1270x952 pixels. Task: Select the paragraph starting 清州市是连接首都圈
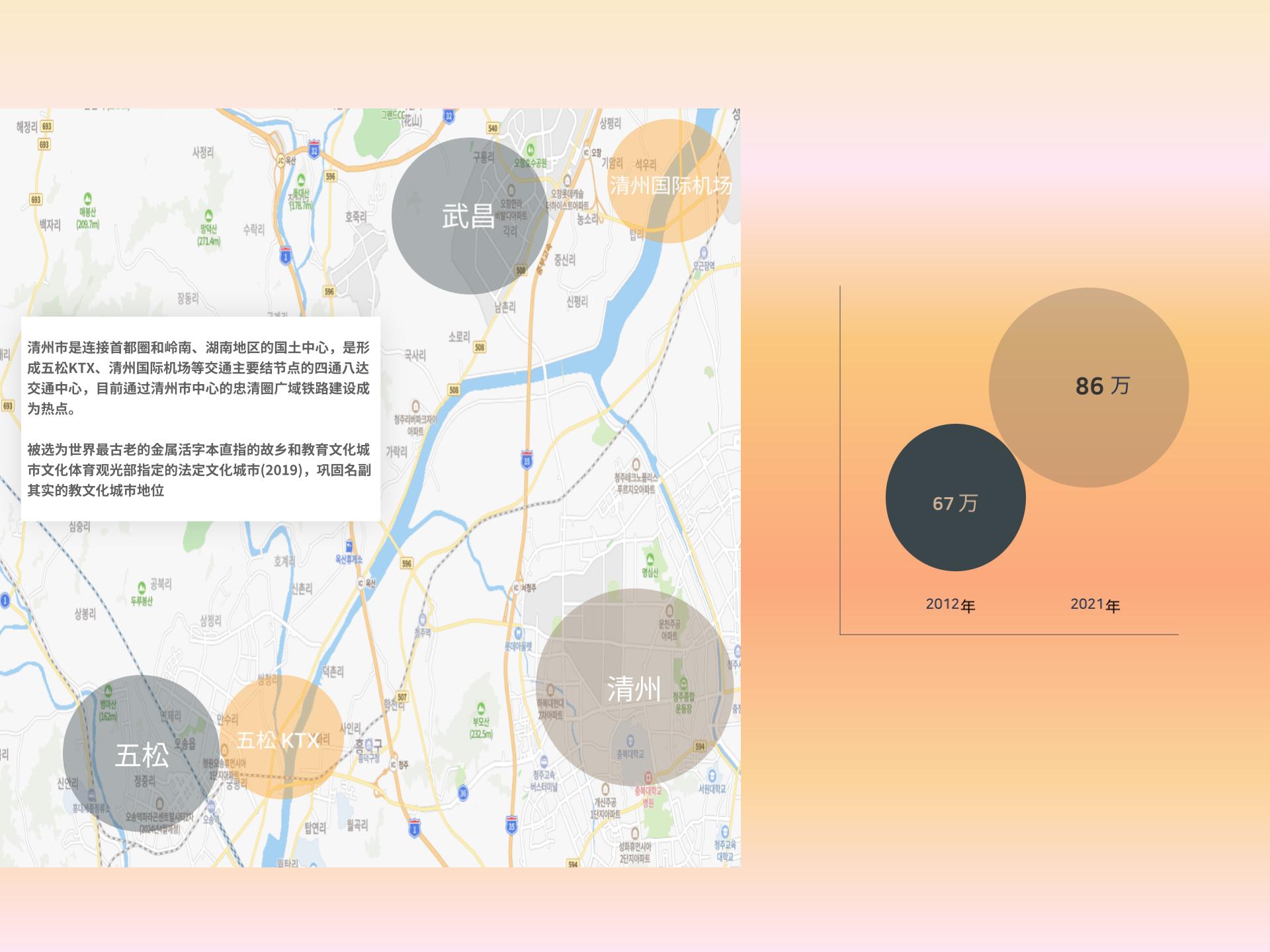click(199, 378)
